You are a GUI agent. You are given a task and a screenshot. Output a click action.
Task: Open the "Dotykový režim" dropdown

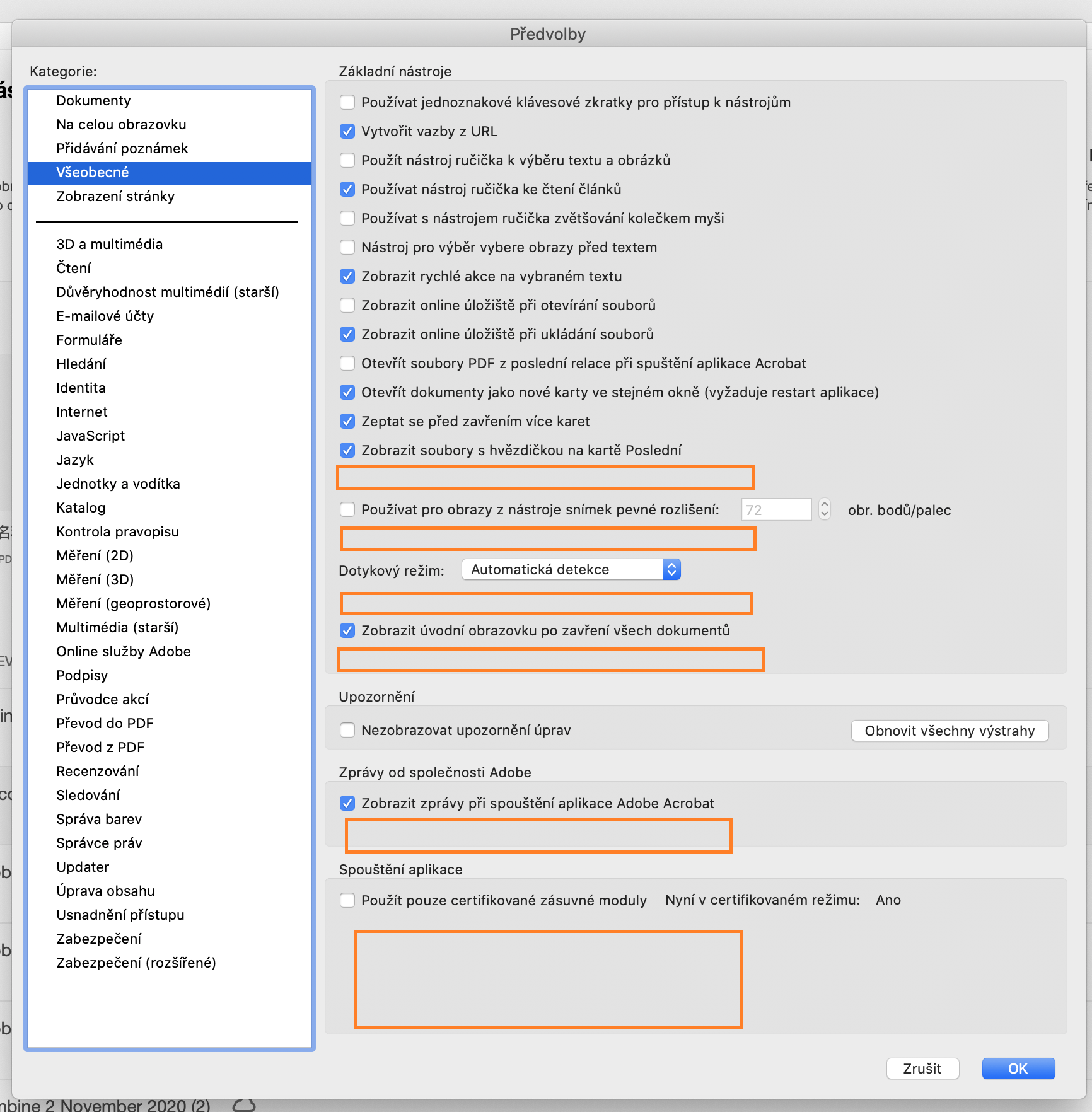pos(570,569)
